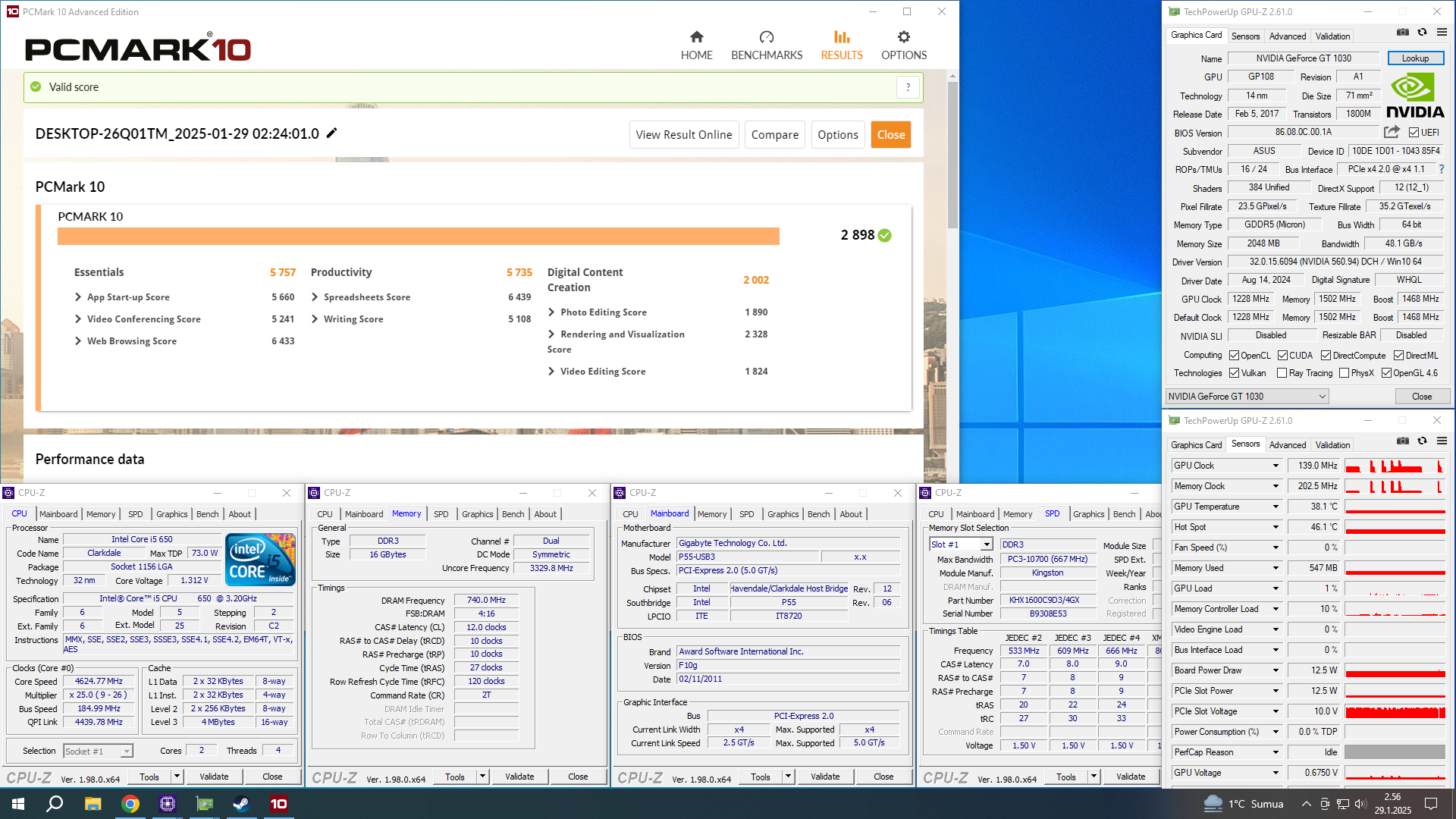Viewport: 1456px width, 819px height.
Task: Toggle the Vulkan checkbox
Action: pyautogui.click(x=1235, y=373)
